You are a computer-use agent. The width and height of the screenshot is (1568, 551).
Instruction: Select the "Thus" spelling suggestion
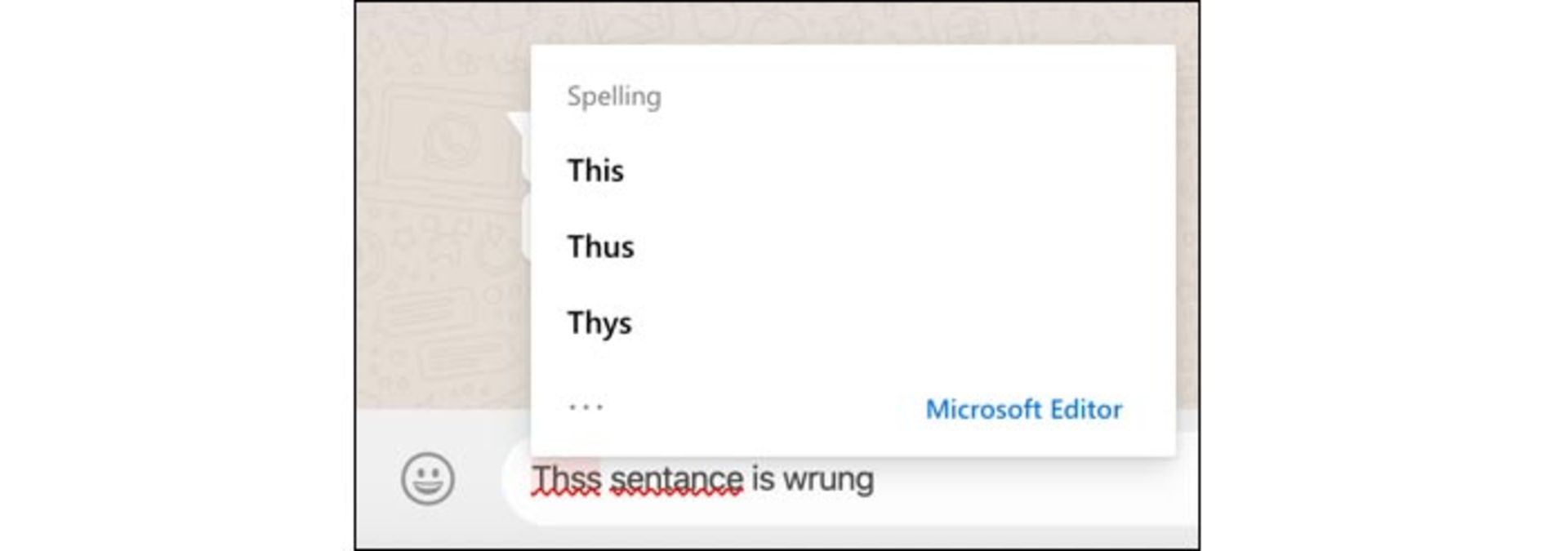(600, 247)
